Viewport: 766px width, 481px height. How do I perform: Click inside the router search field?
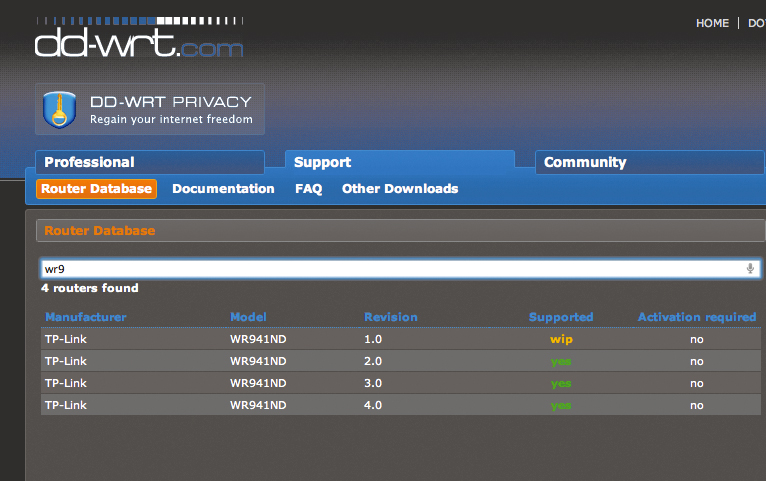point(390,269)
